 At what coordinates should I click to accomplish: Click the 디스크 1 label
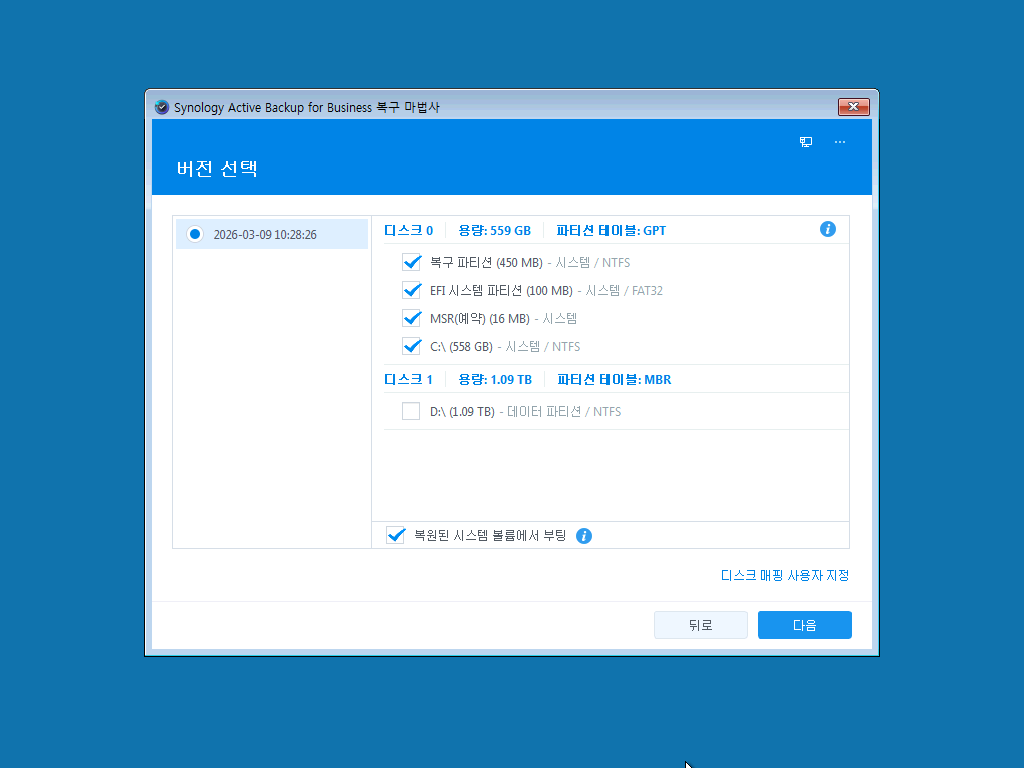[409, 379]
